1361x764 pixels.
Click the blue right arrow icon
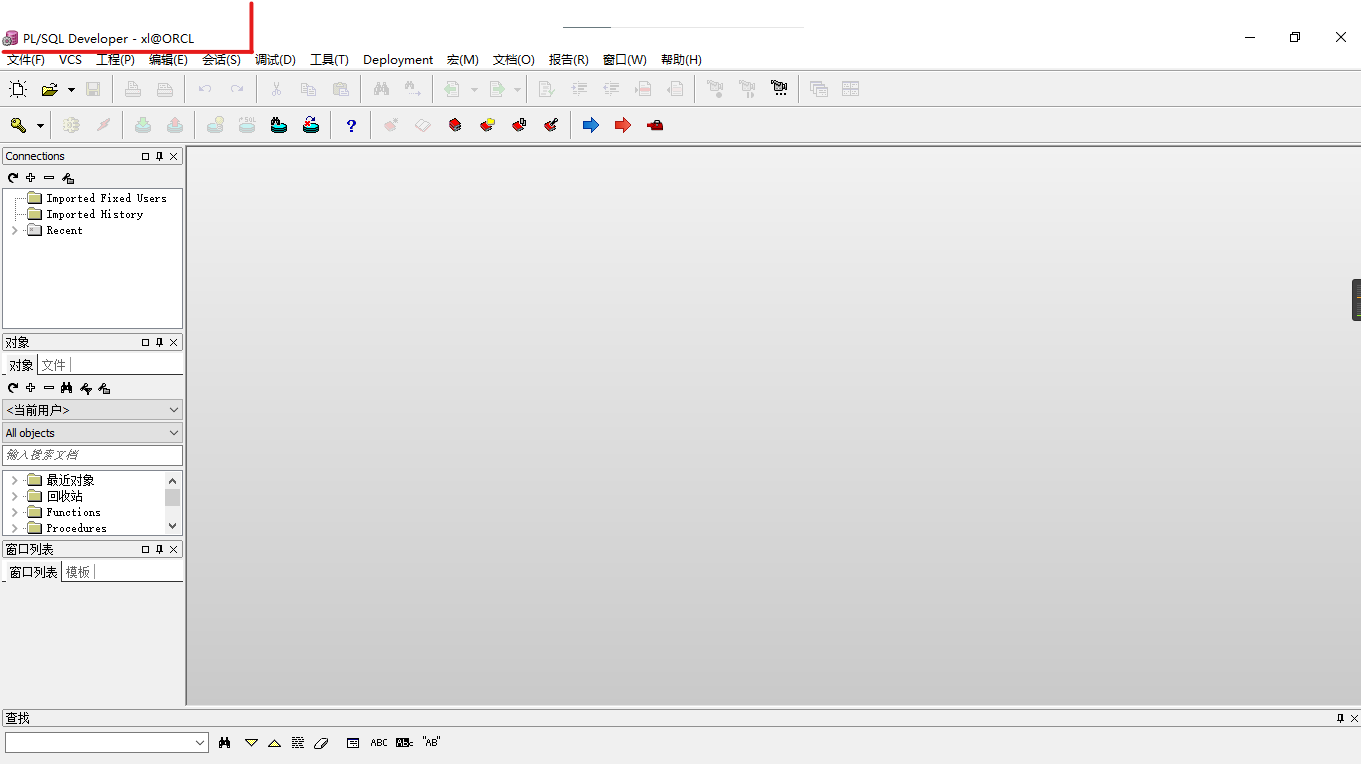pyautogui.click(x=591, y=125)
